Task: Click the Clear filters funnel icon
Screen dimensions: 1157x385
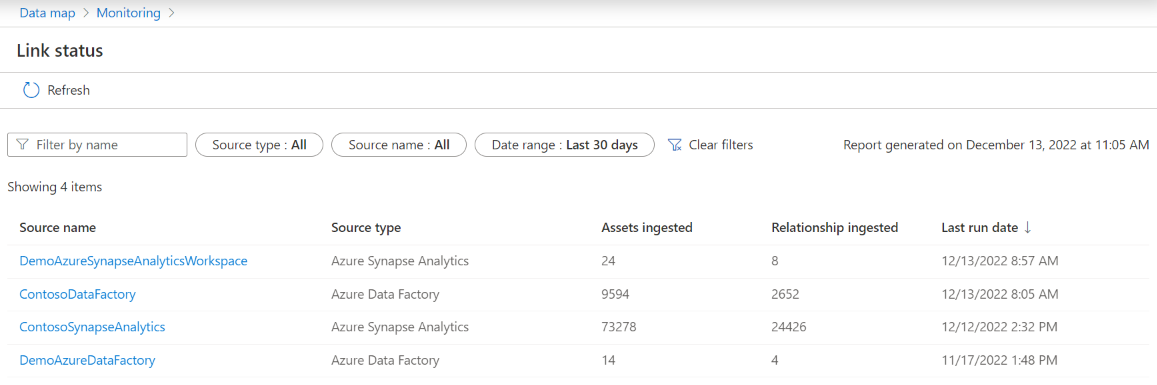Action: (674, 145)
